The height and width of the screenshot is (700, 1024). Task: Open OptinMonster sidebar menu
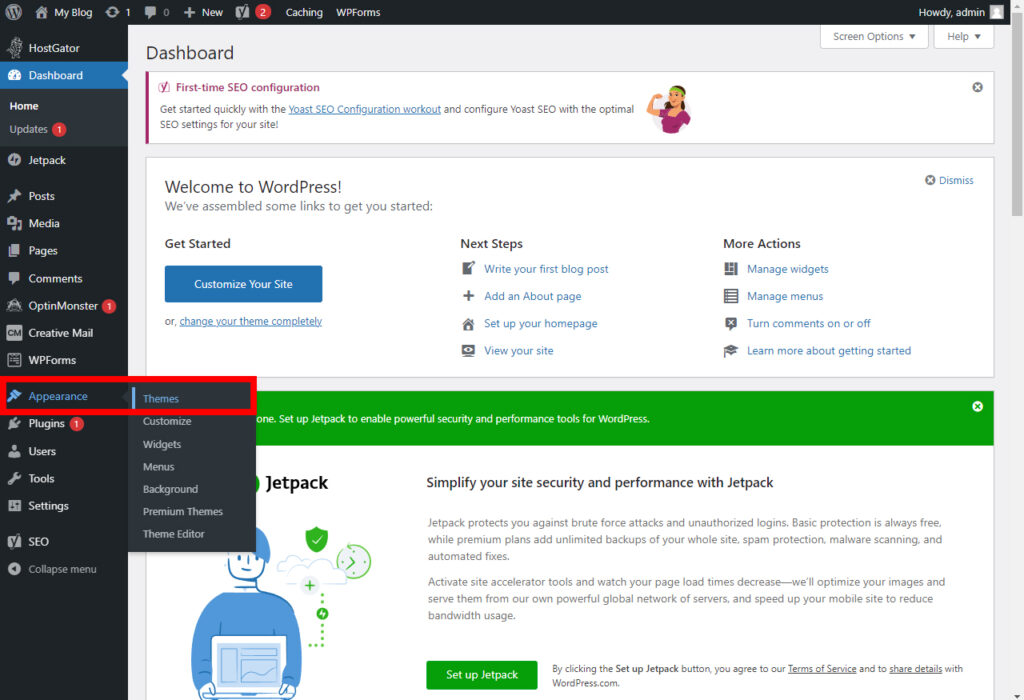(64, 306)
